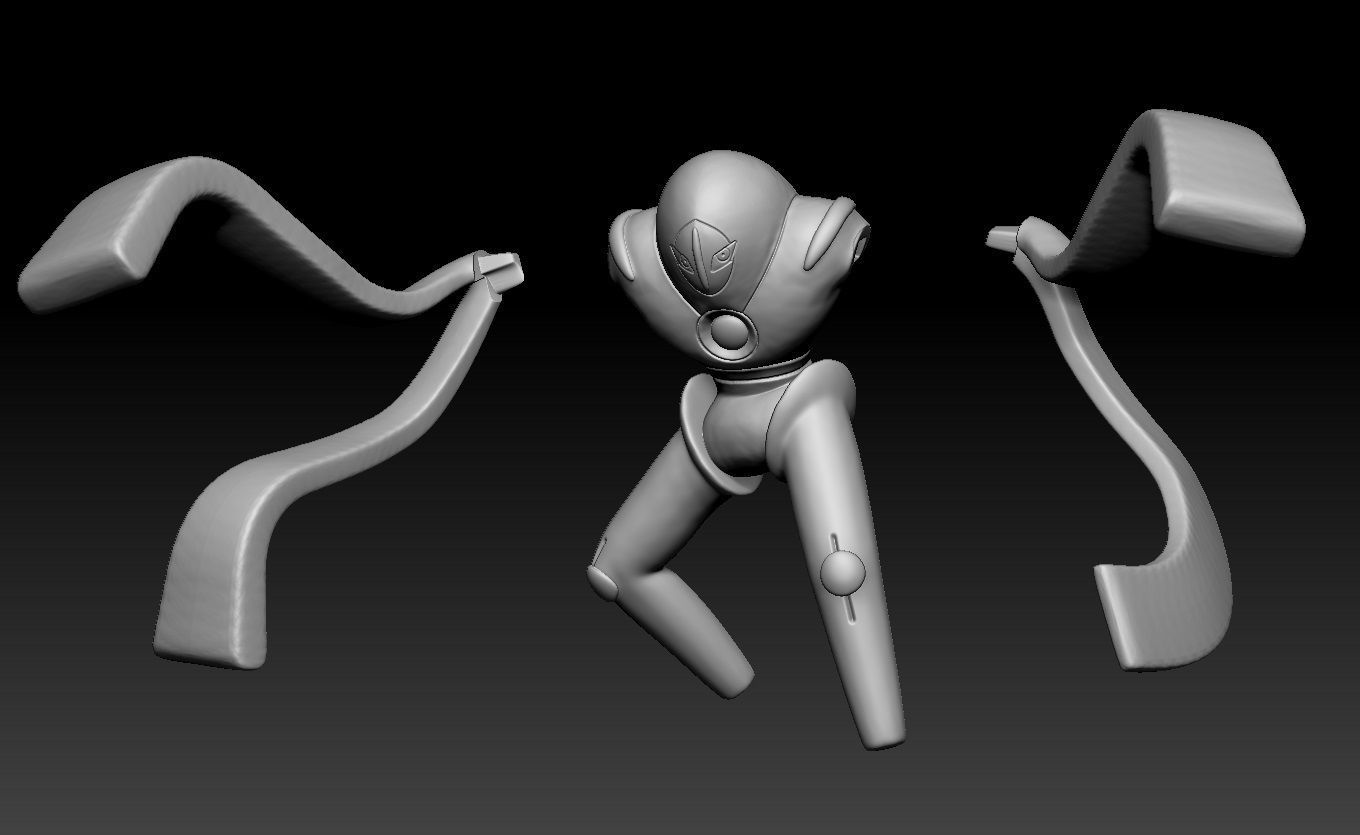Click the eye emblem on the helmet
1360x835 pixels.
click(x=704, y=256)
